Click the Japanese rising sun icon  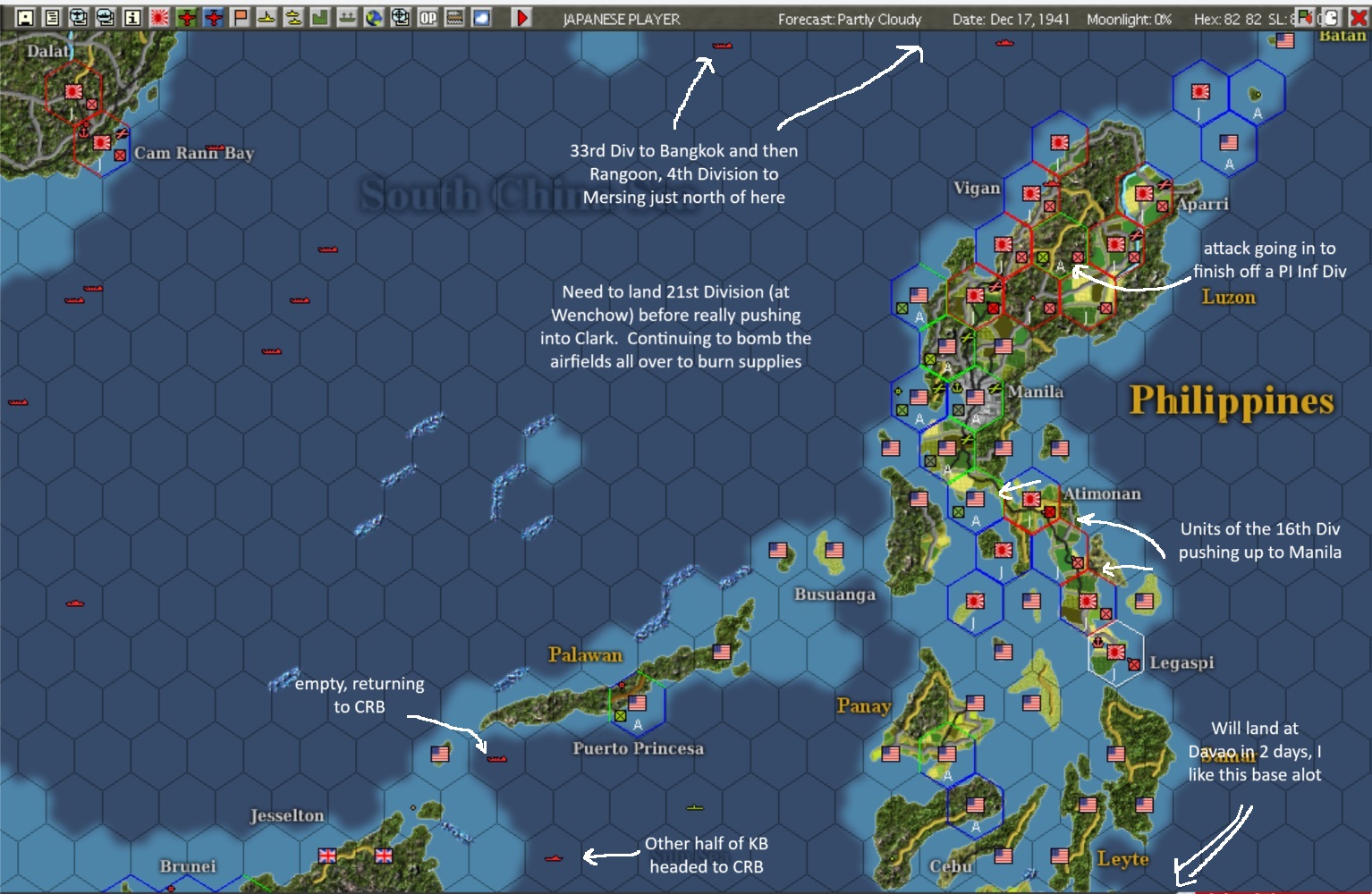click(160, 17)
